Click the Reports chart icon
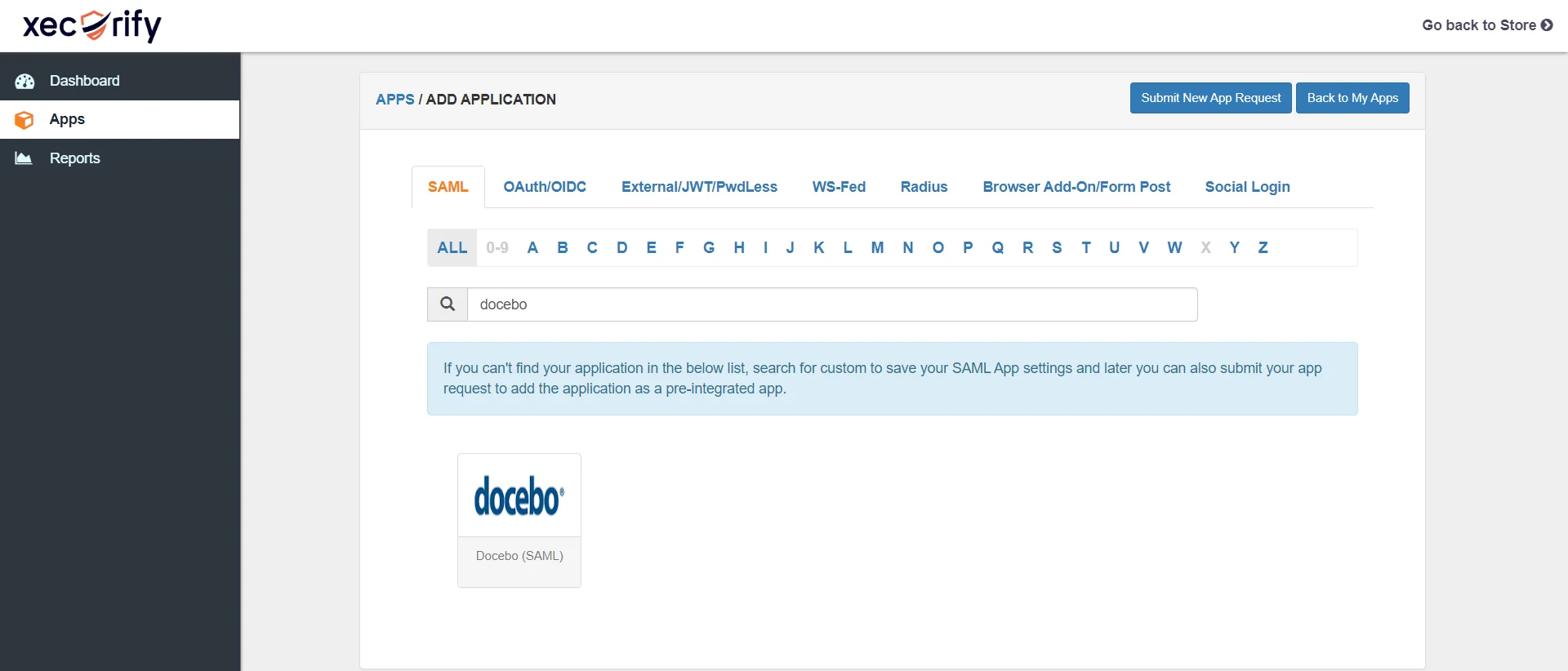 pos(24,158)
